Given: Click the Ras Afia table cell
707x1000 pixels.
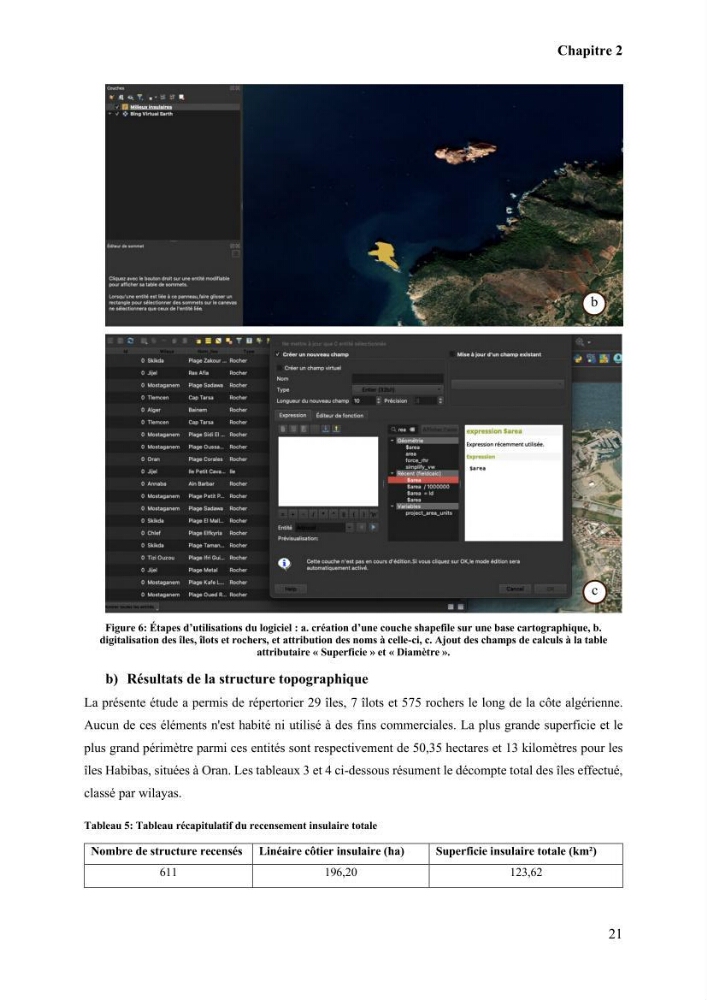Looking at the screenshot, I should coord(198,372).
